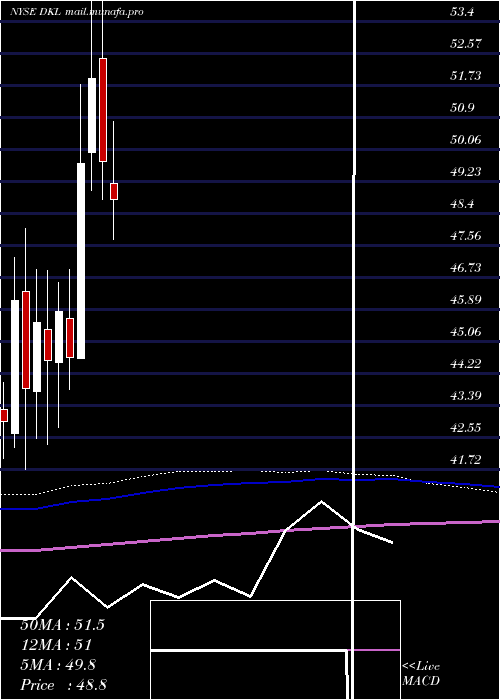500x700 pixels.
Task: Click the small red candlestick near 49.23
Action: [114, 192]
